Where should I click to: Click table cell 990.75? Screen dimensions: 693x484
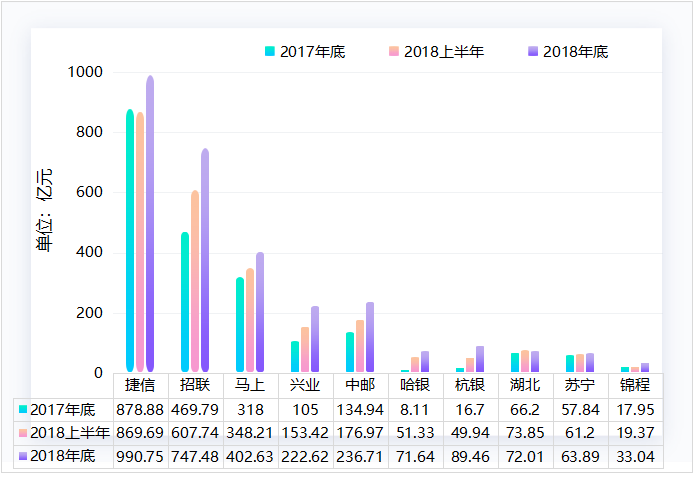click(x=141, y=456)
